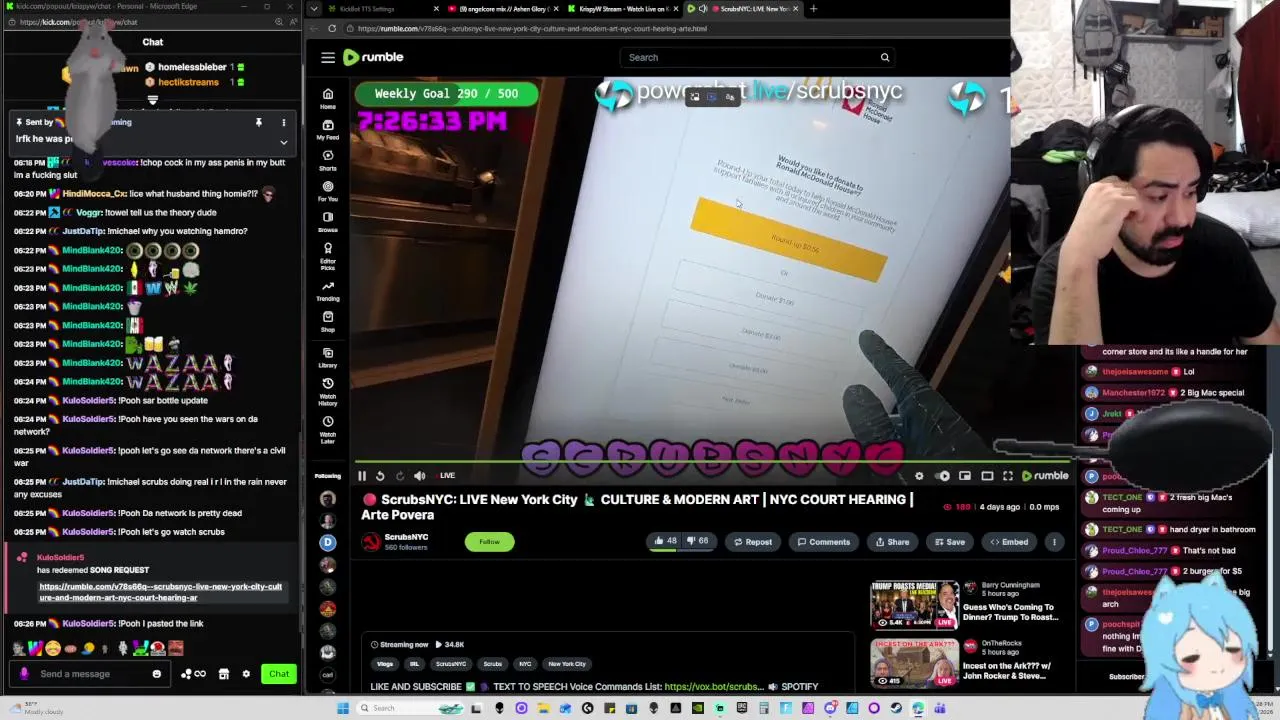The image size is (1280, 720).
Task: Enter fullscreen video mode
Action: (1008, 476)
